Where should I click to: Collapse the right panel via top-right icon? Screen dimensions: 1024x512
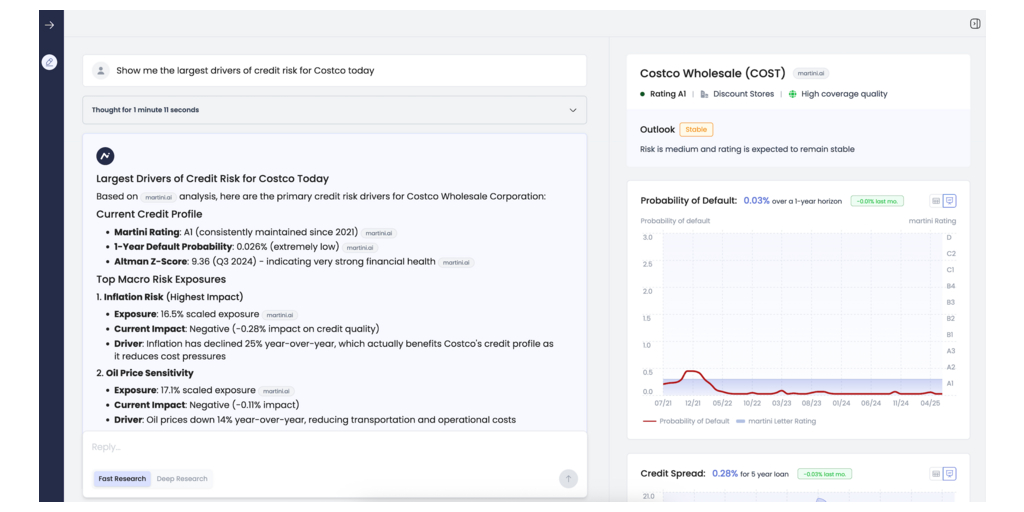[x=975, y=24]
